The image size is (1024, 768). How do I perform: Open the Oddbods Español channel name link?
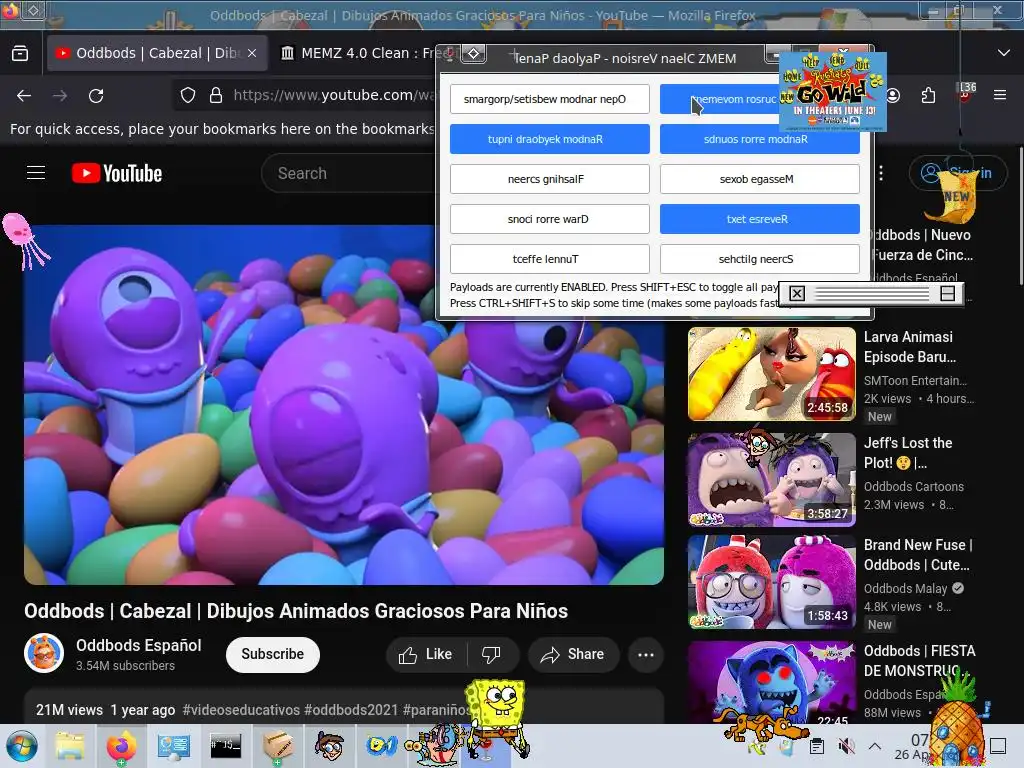138,645
